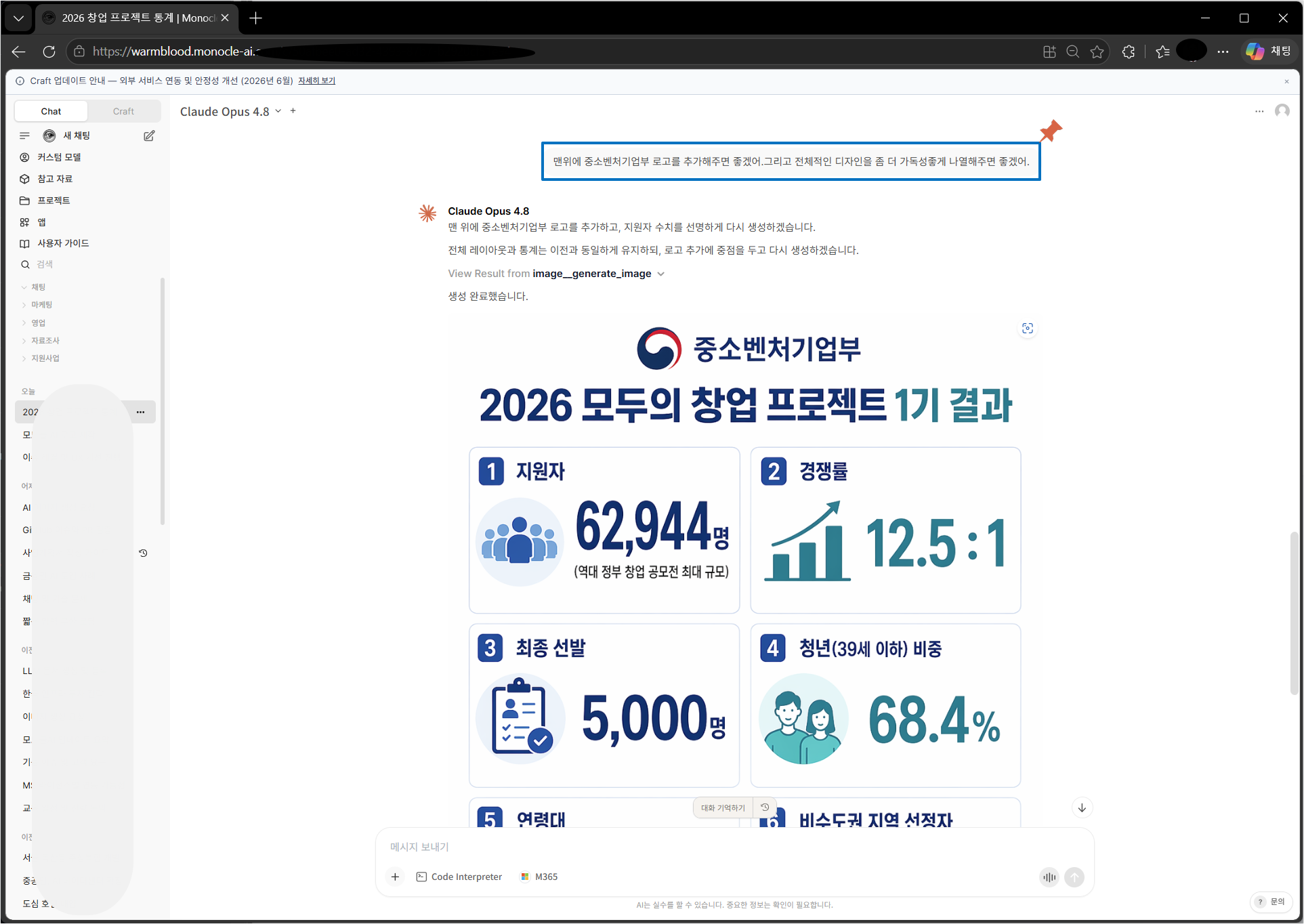Screen dimensions: 1304x924
Task: Open the user profile avatar
Action: pos(1282,111)
